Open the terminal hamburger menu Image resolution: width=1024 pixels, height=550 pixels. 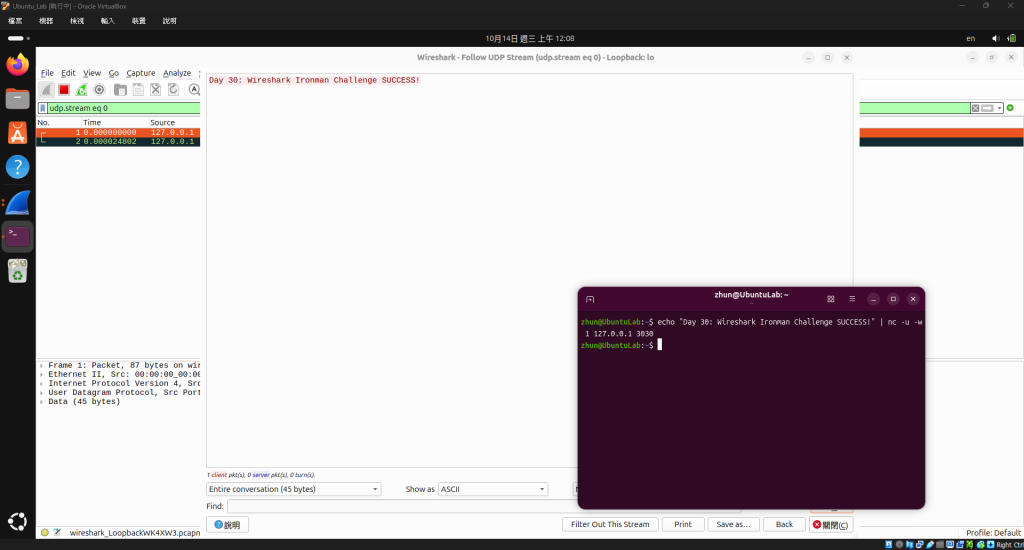[x=852, y=299]
